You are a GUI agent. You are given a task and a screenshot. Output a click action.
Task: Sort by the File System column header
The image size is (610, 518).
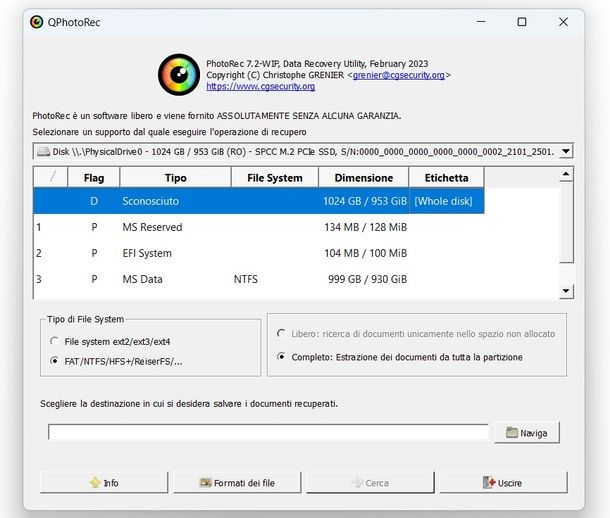click(275, 178)
